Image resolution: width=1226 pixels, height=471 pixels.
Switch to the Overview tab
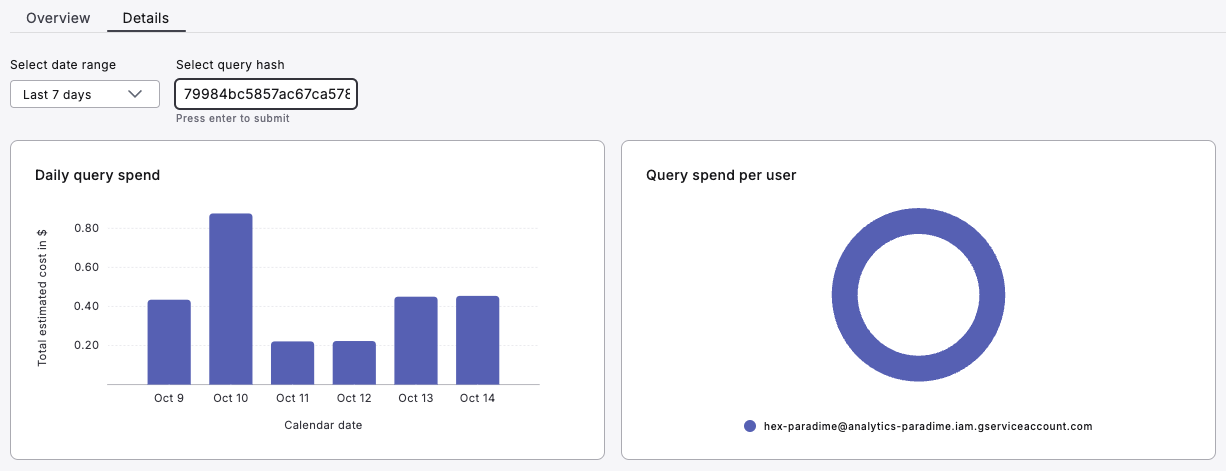click(x=58, y=18)
